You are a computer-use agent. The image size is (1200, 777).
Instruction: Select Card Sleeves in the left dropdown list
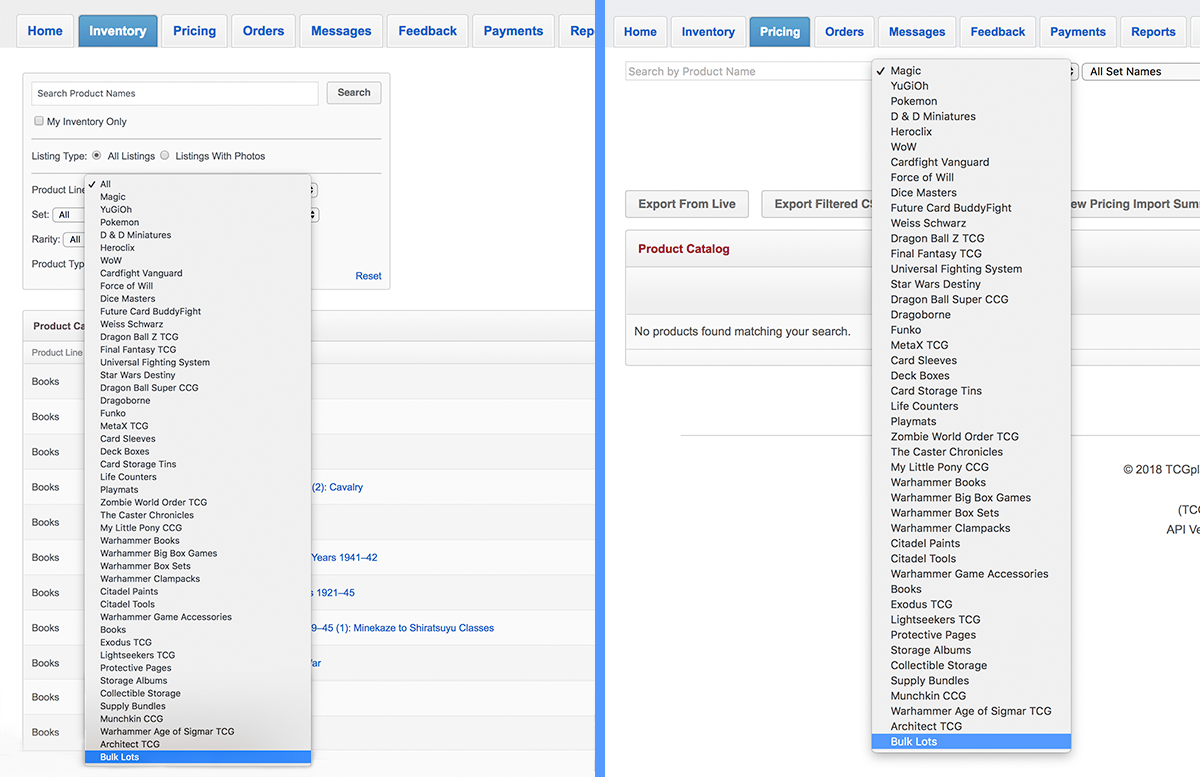[198, 439]
